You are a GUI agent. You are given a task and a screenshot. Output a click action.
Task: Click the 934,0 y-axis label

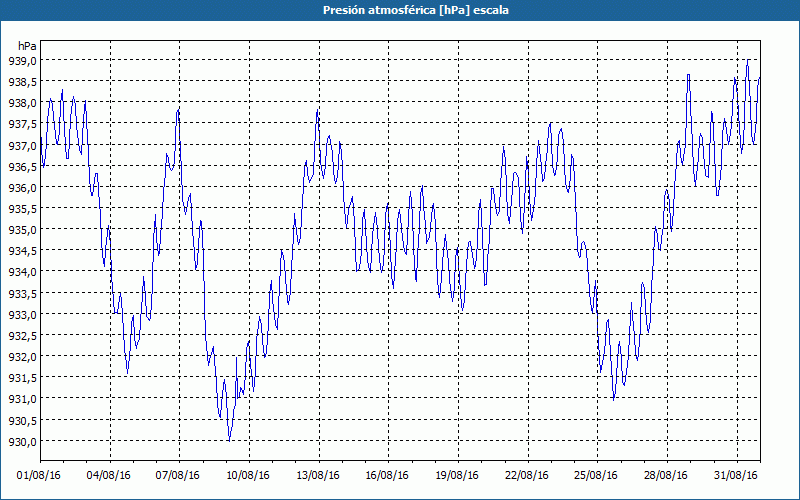pos(22,272)
